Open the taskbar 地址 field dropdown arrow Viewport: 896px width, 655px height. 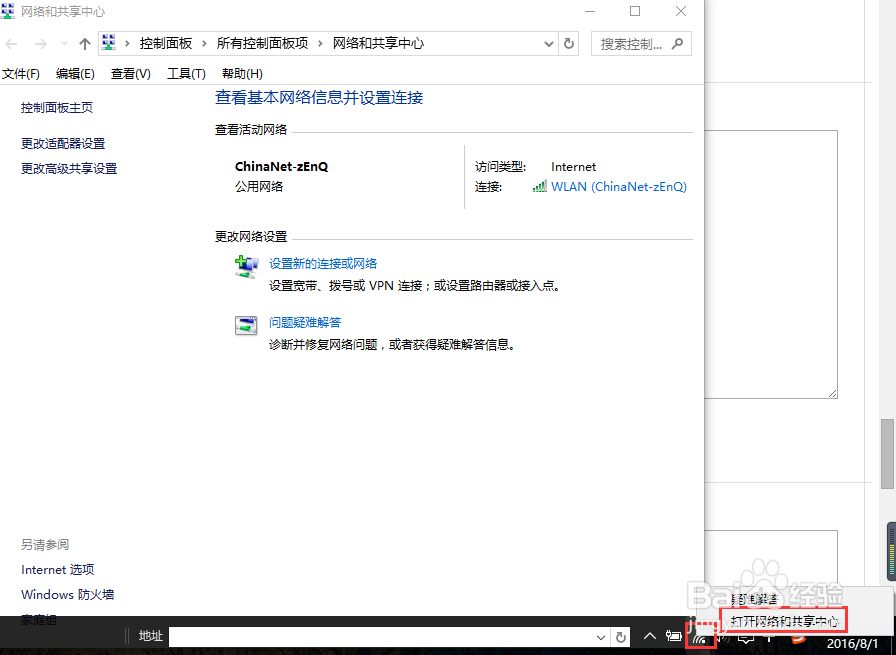point(602,637)
